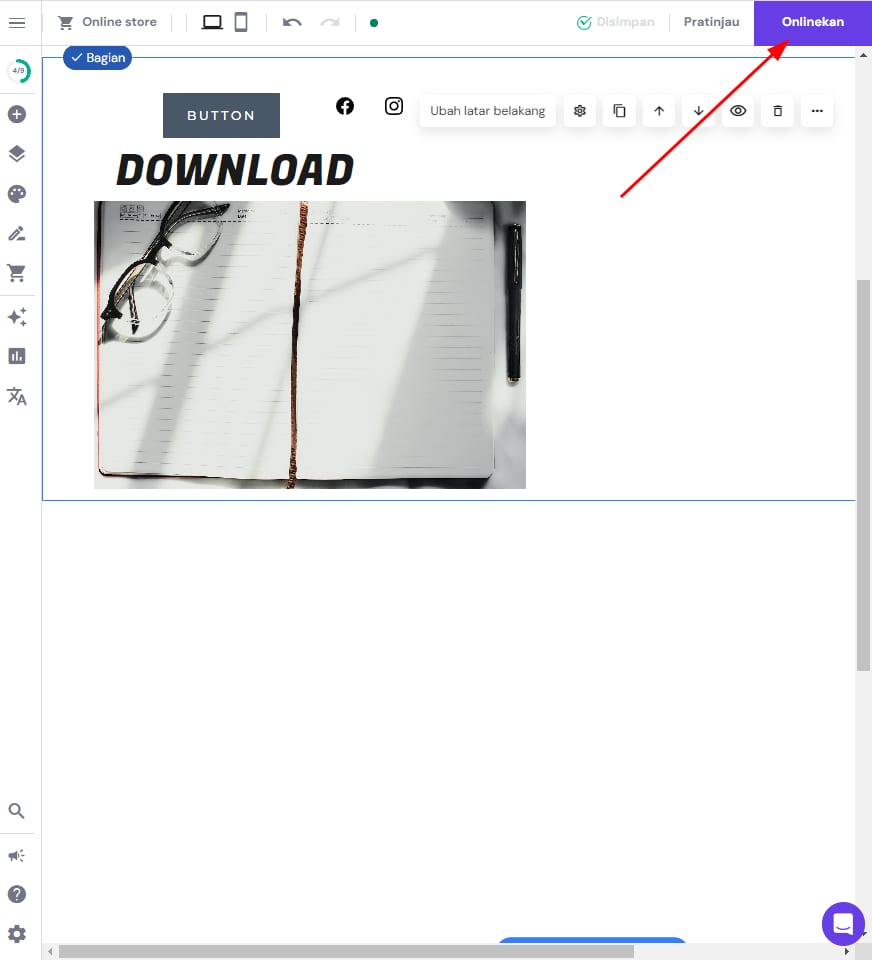Image resolution: width=872 pixels, height=960 pixels.
Task: Open the Layers panel in sidebar
Action: tap(17, 154)
